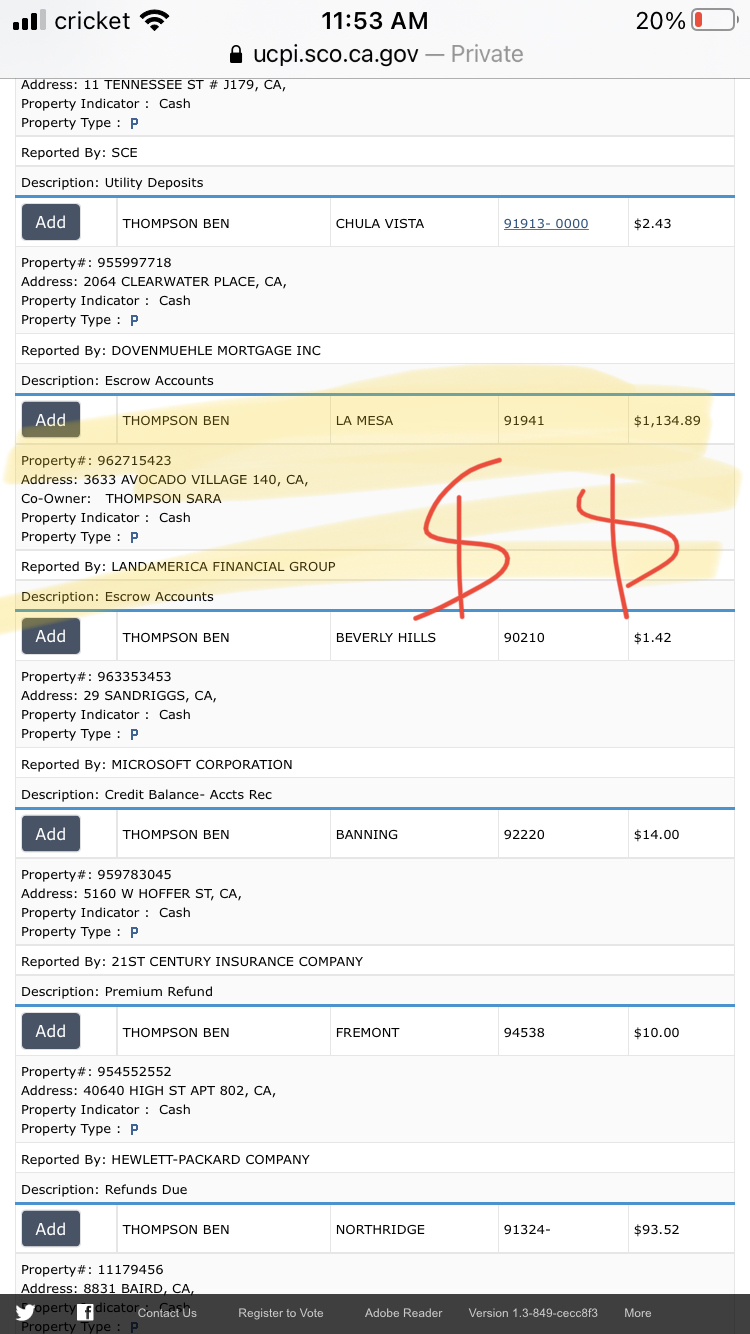Select Property# 963353453
Screen dimensions: 750x1334
[x=96, y=677]
